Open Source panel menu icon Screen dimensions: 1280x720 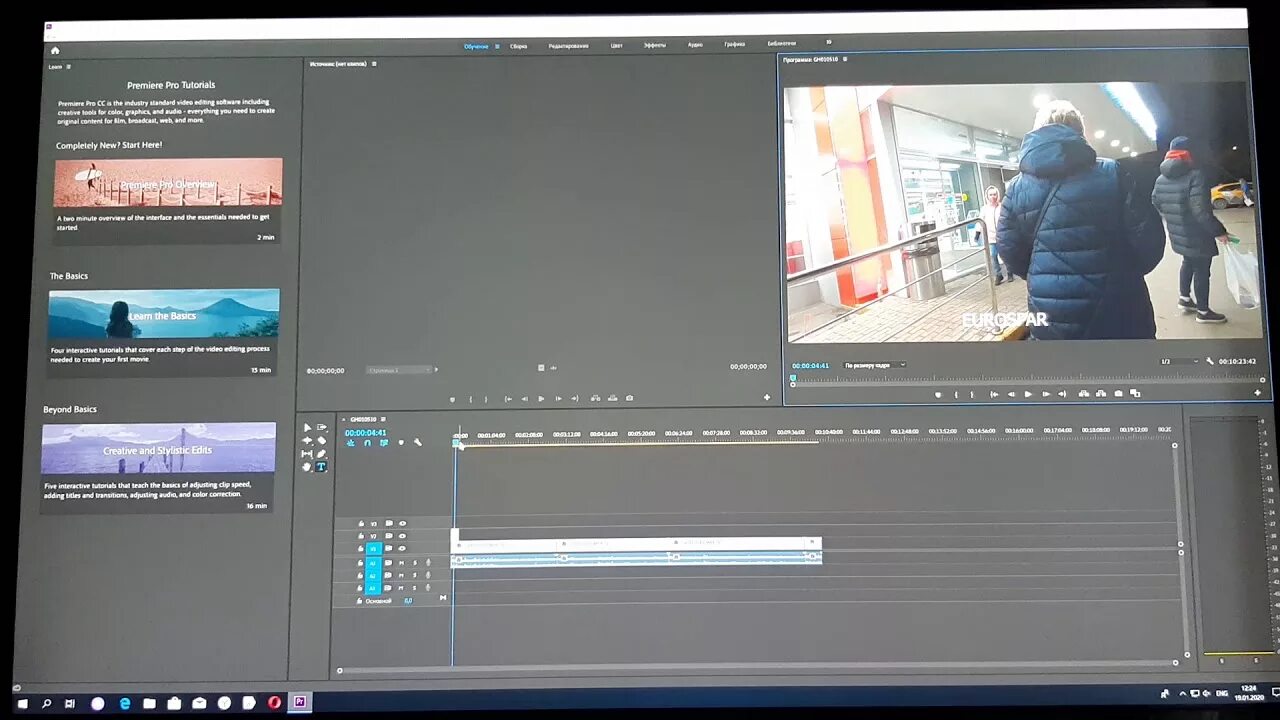[374, 64]
